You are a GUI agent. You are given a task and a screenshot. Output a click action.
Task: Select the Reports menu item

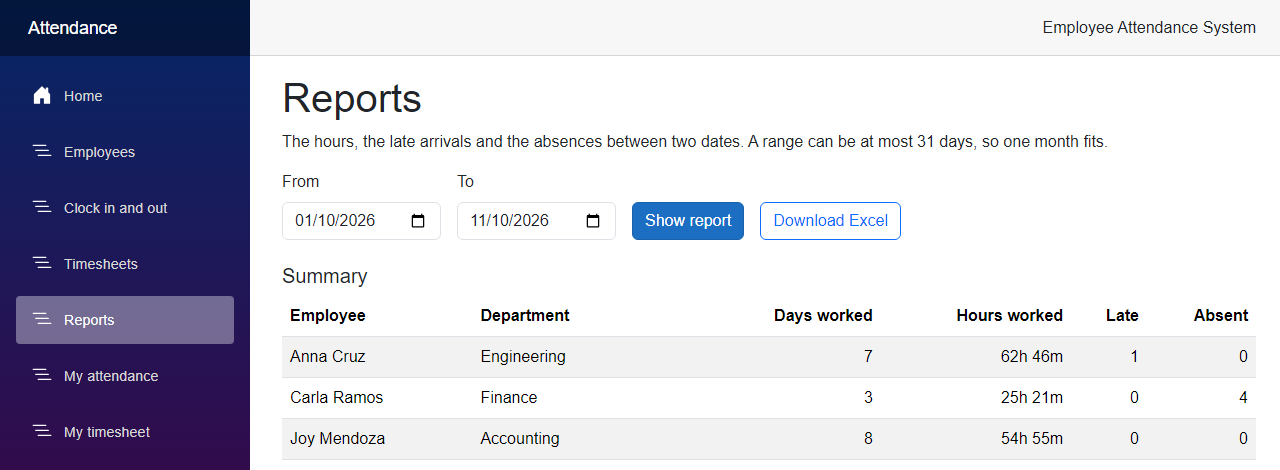pos(125,320)
